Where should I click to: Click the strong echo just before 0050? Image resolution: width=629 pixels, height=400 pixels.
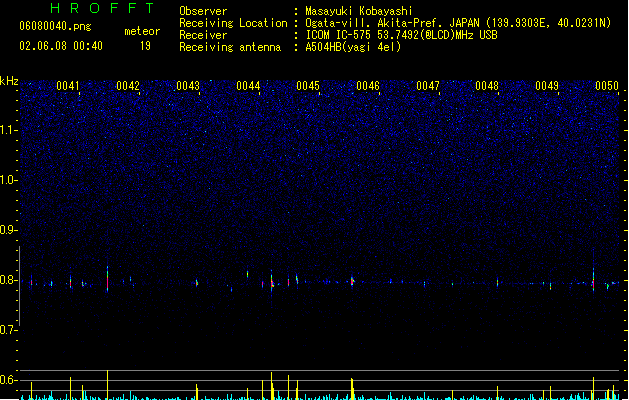[593, 280]
